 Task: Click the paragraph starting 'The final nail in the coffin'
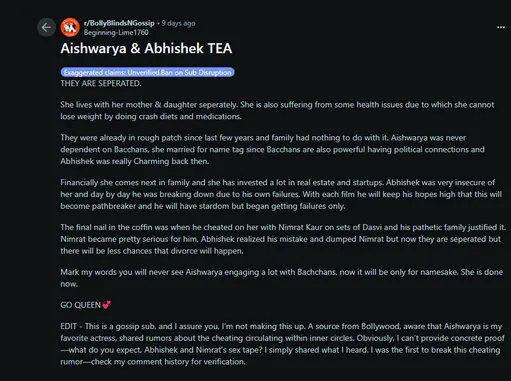point(283,239)
